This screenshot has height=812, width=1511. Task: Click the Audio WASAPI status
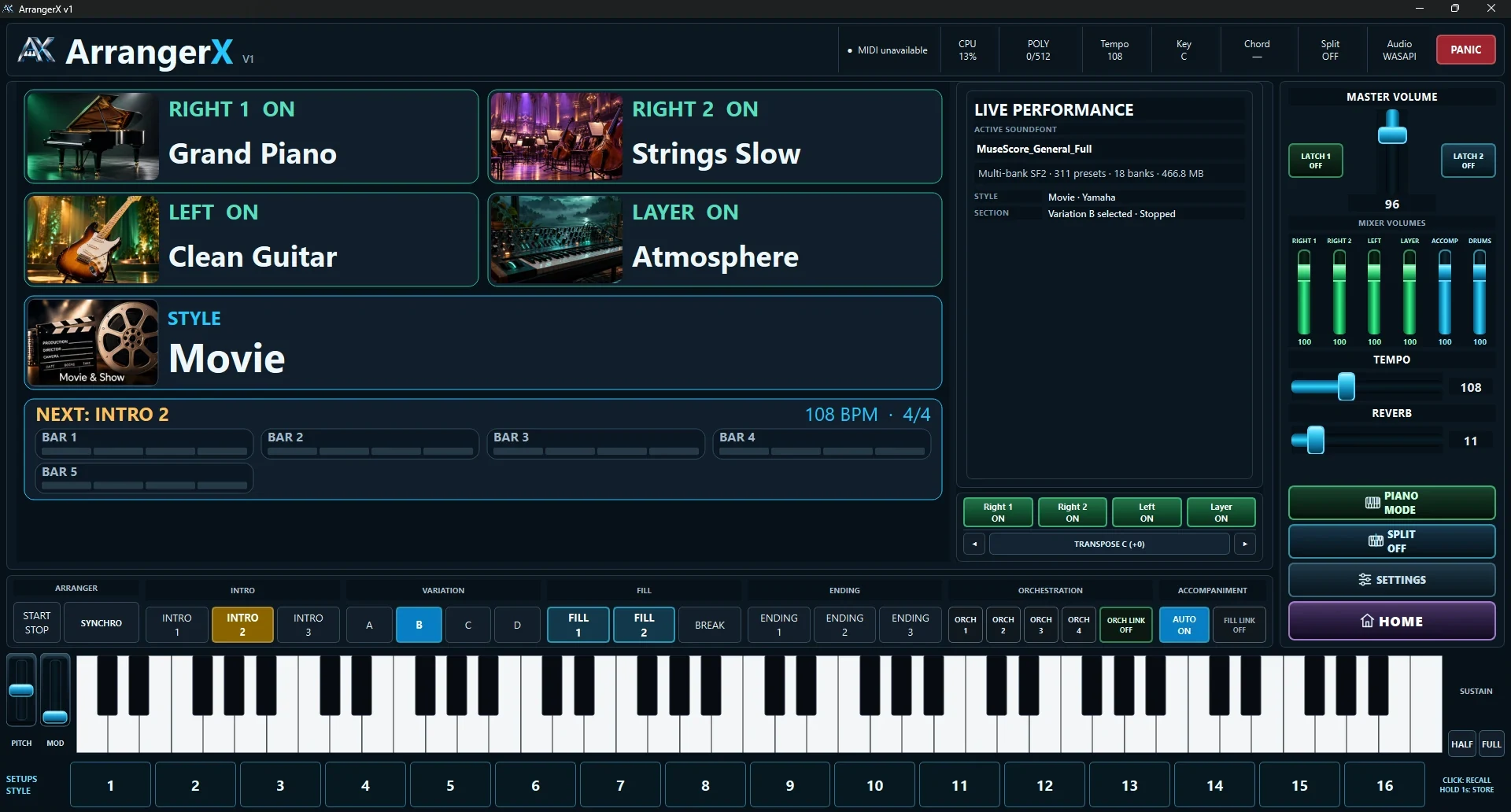click(x=1399, y=50)
